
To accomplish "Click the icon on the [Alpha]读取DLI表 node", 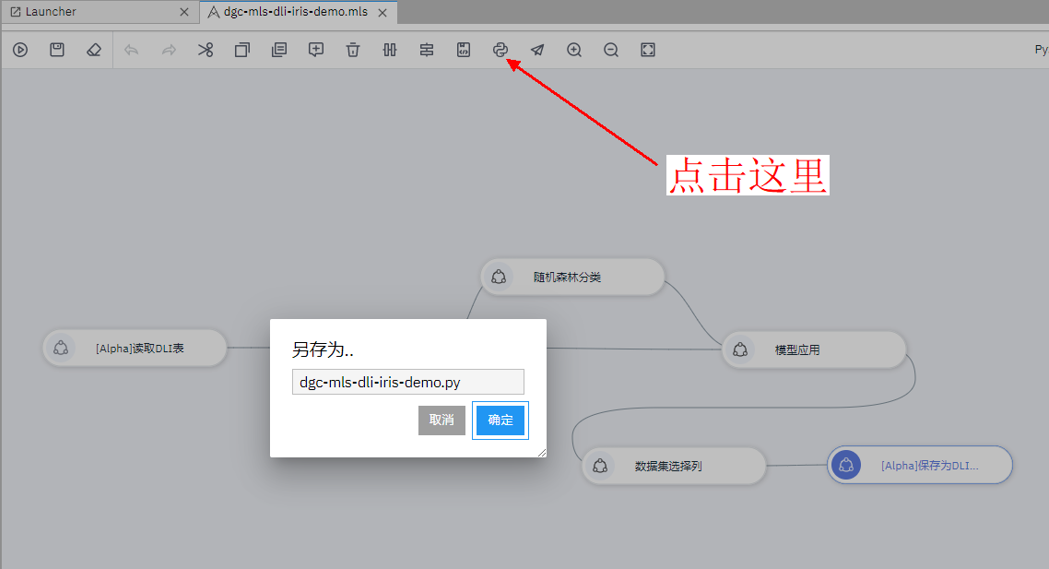I will pos(61,348).
